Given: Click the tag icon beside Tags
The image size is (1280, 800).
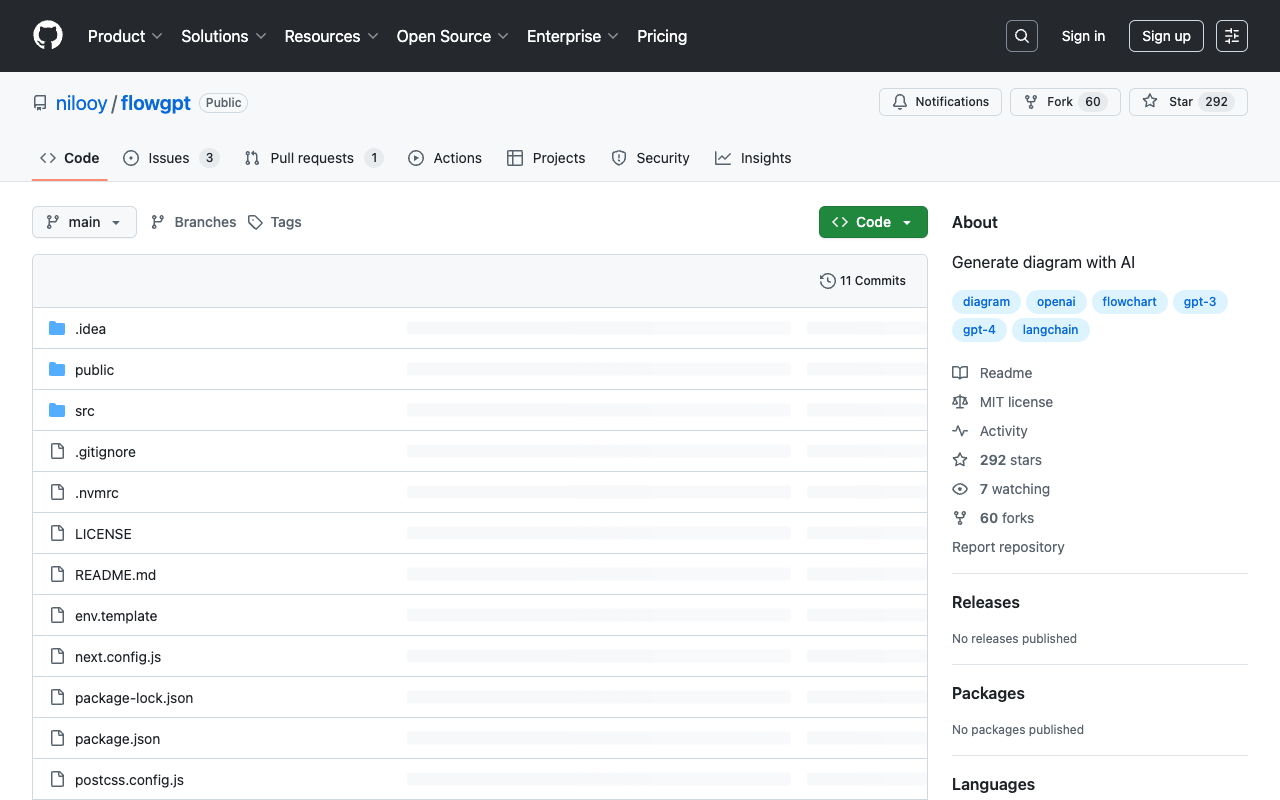Looking at the screenshot, I should (x=255, y=222).
